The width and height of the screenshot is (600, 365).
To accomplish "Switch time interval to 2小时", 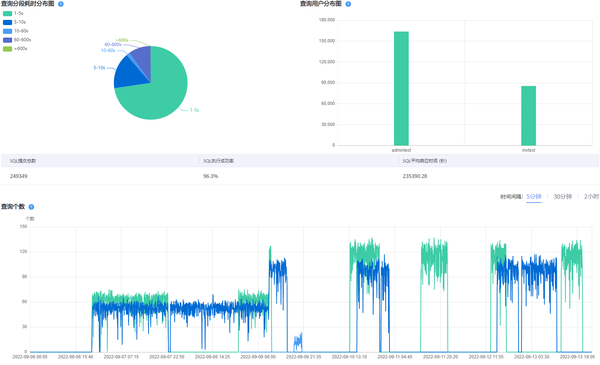I will pos(591,197).
